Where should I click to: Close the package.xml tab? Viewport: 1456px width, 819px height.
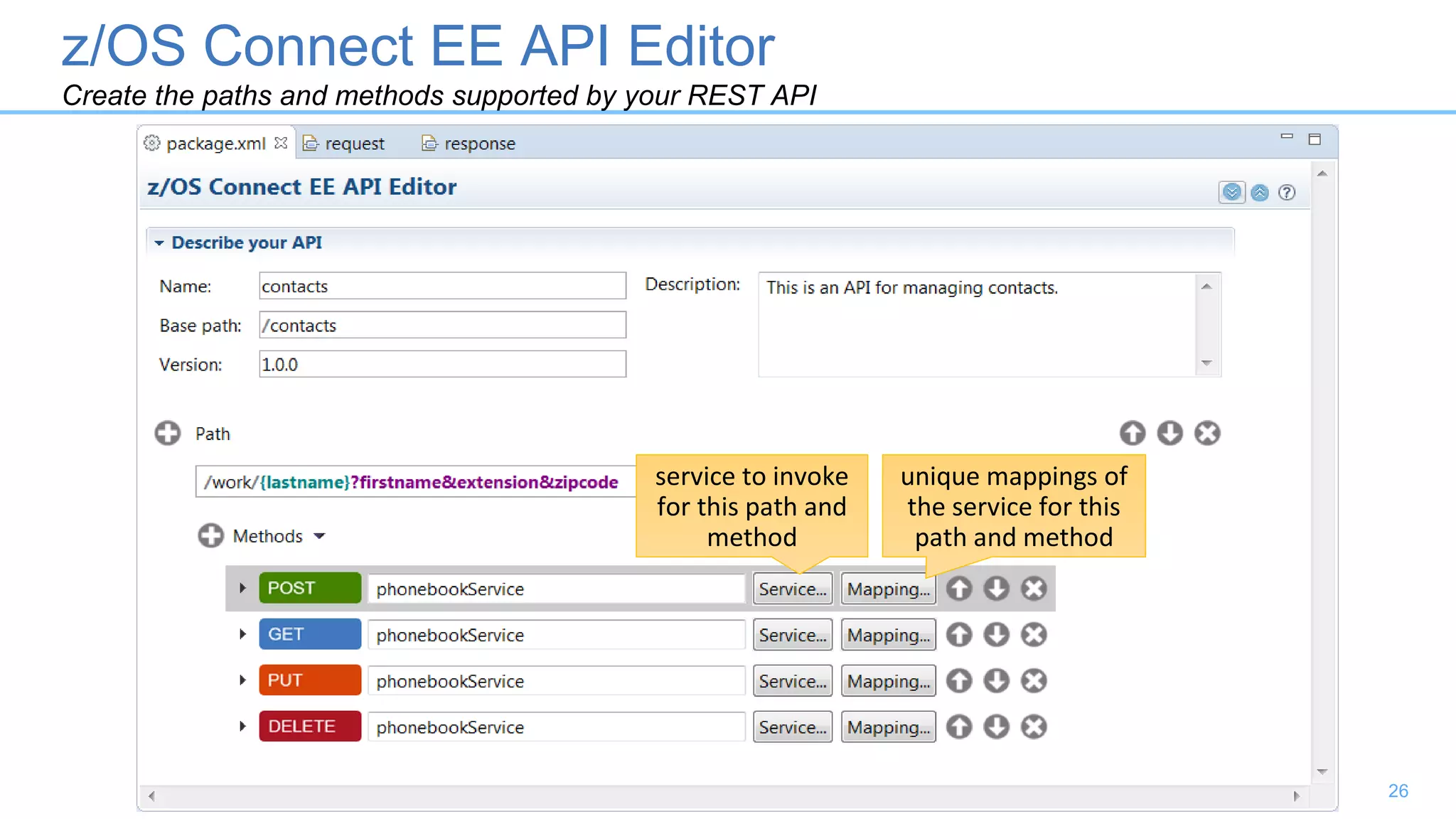pyautogui.click(x=281, y=143)
